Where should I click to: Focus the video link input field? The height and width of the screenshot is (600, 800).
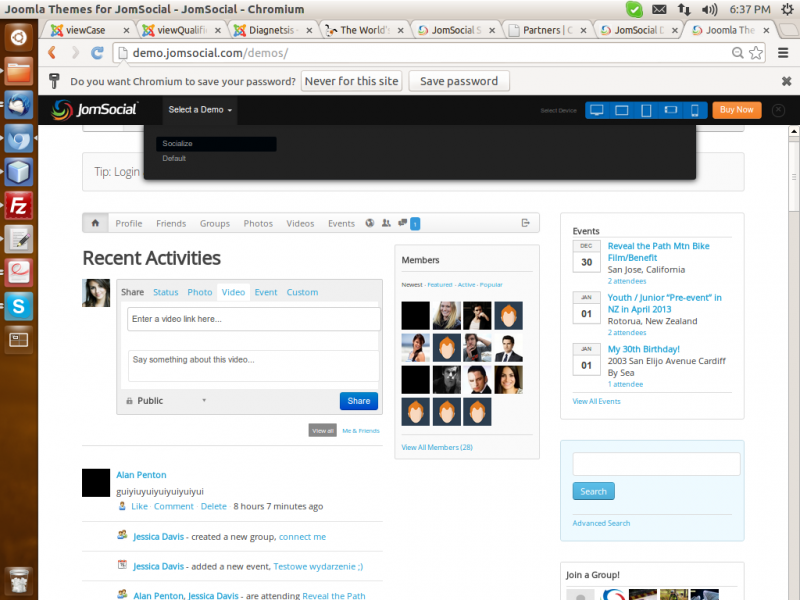(x=254, y=319)
